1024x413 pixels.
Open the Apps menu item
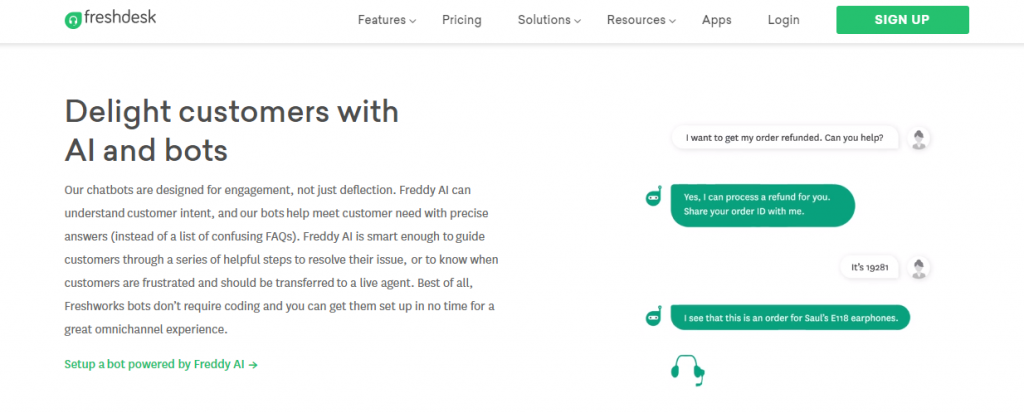716,20
